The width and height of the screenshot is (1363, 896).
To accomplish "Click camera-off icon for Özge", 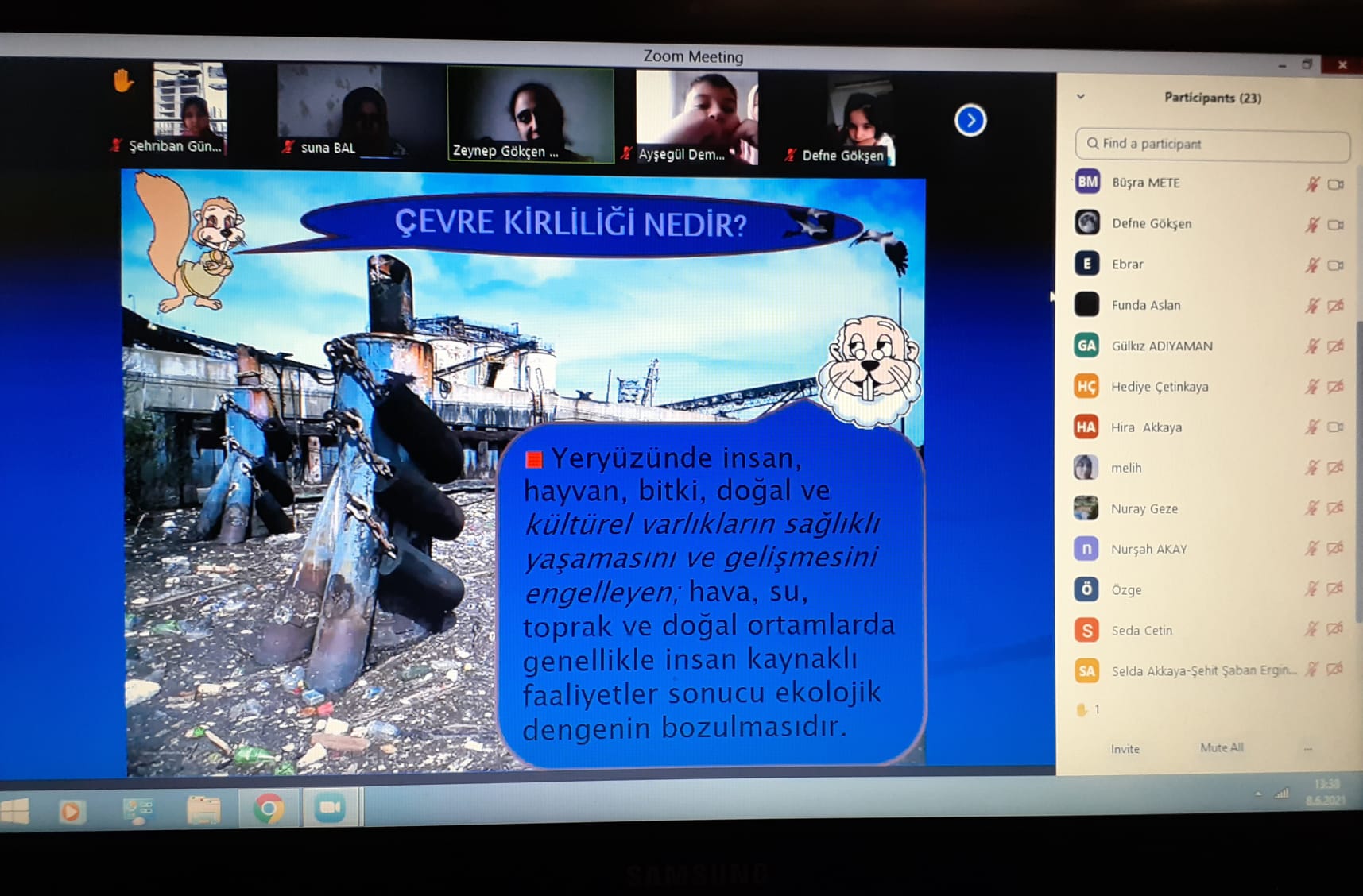I will pos(1336,589).
